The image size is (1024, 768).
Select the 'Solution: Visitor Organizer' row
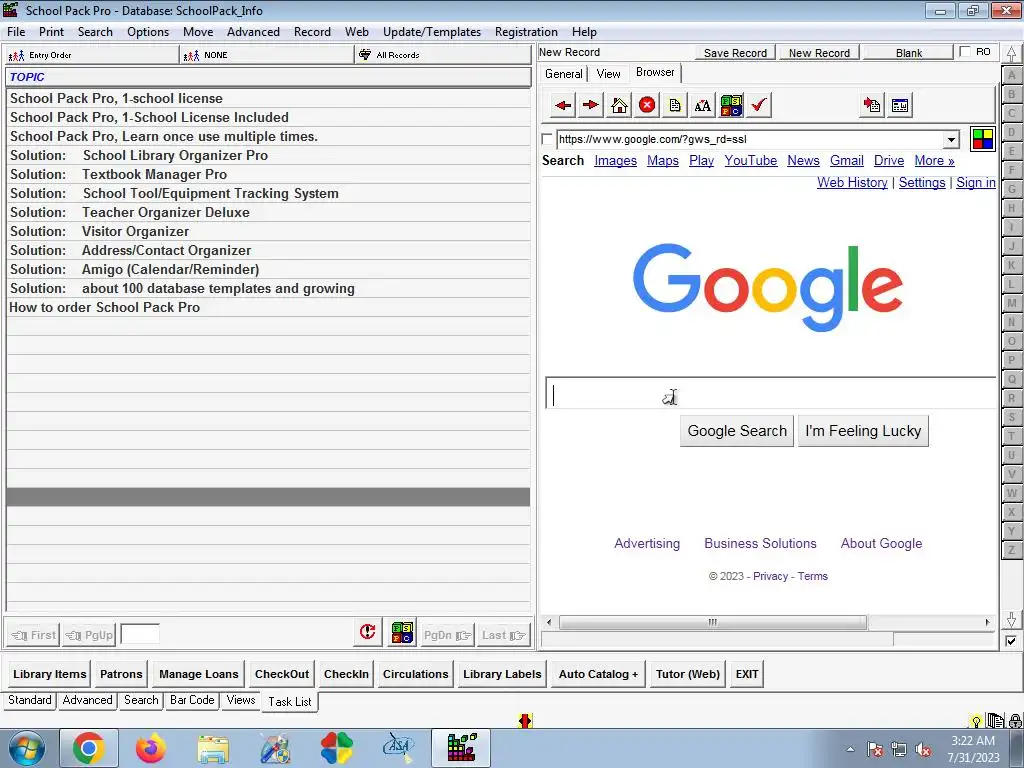268,232
